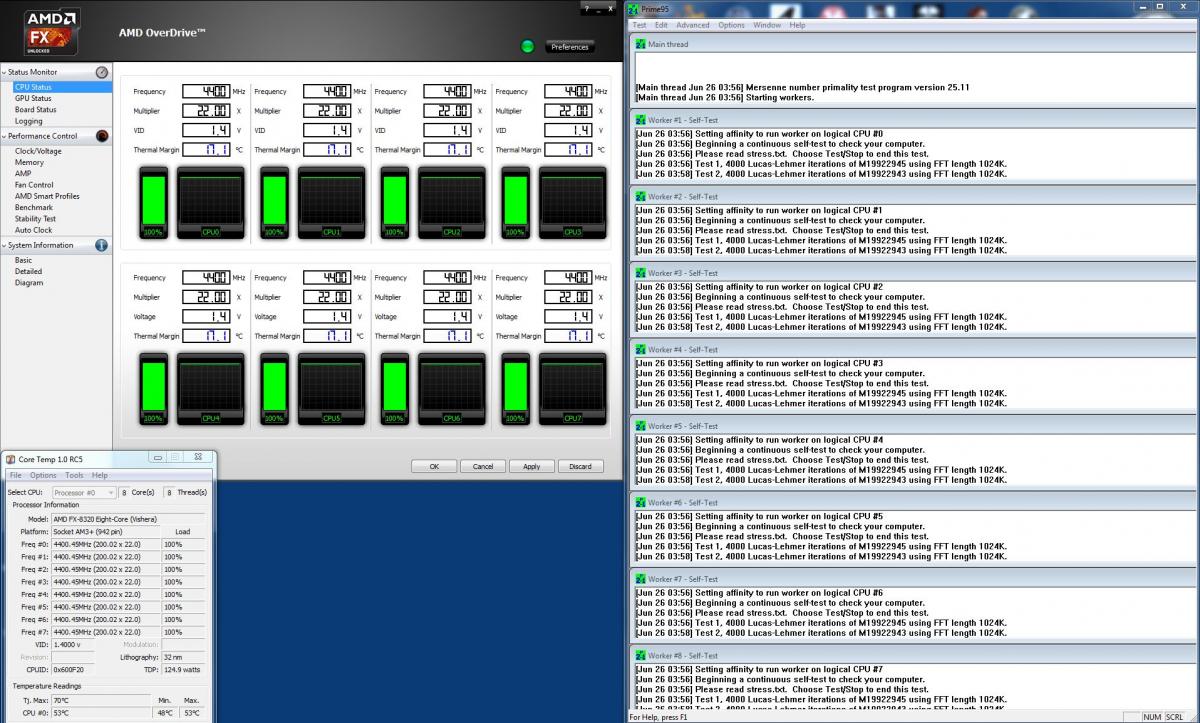Open Core Temp Tools menu

coord(74,475)
